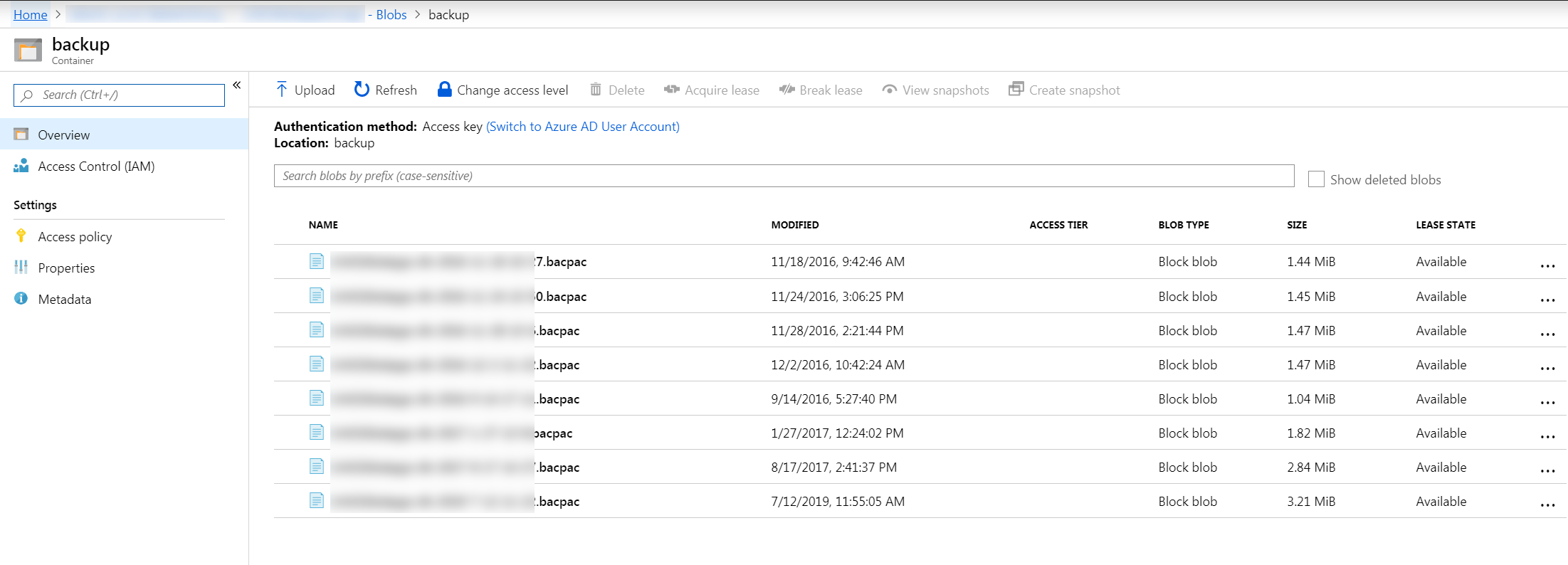Click the Break lease icon

786,90
